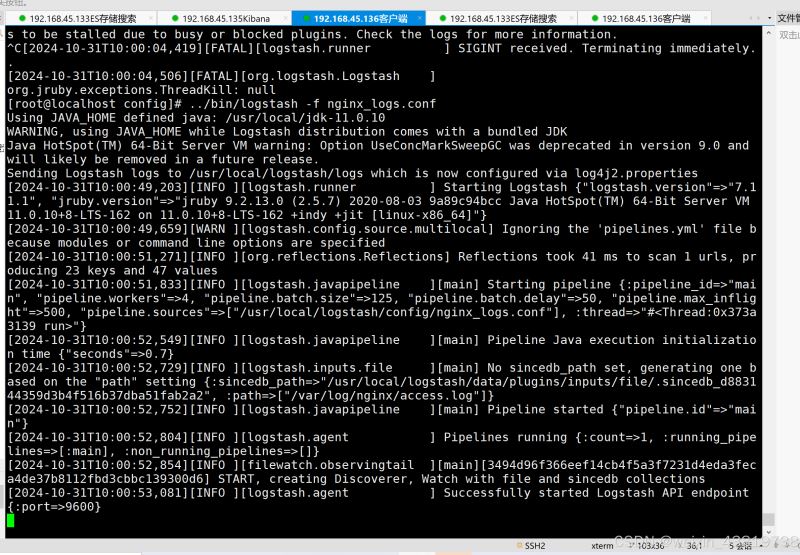Click the green terminal cursor block
Image resolution: width=800 pixels, height=555 pixels.
click(11, 520)
